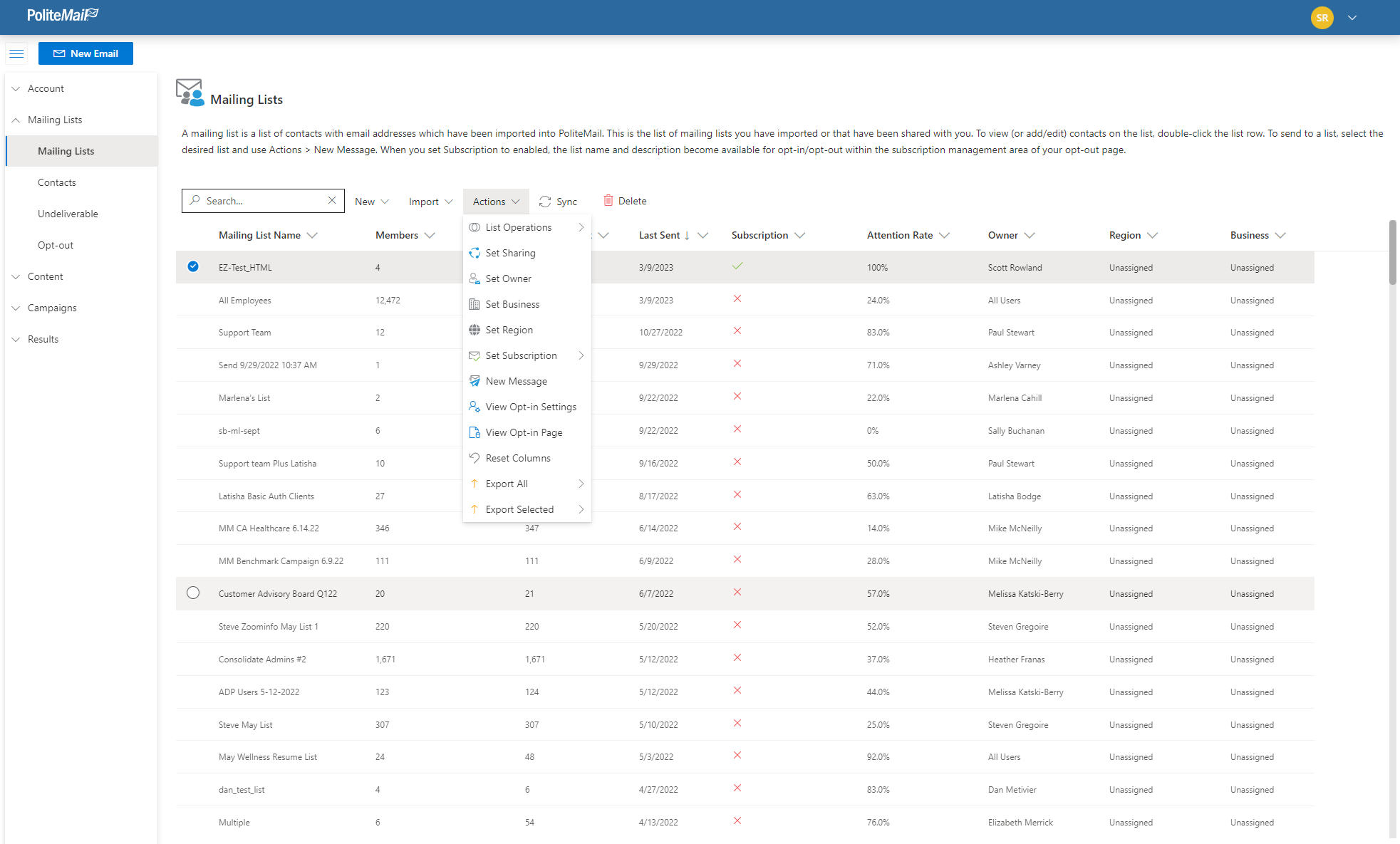This screenshot has height=844, width=1400.
Task: Choose New Message from Actions menu
Action: click(516, 381)
